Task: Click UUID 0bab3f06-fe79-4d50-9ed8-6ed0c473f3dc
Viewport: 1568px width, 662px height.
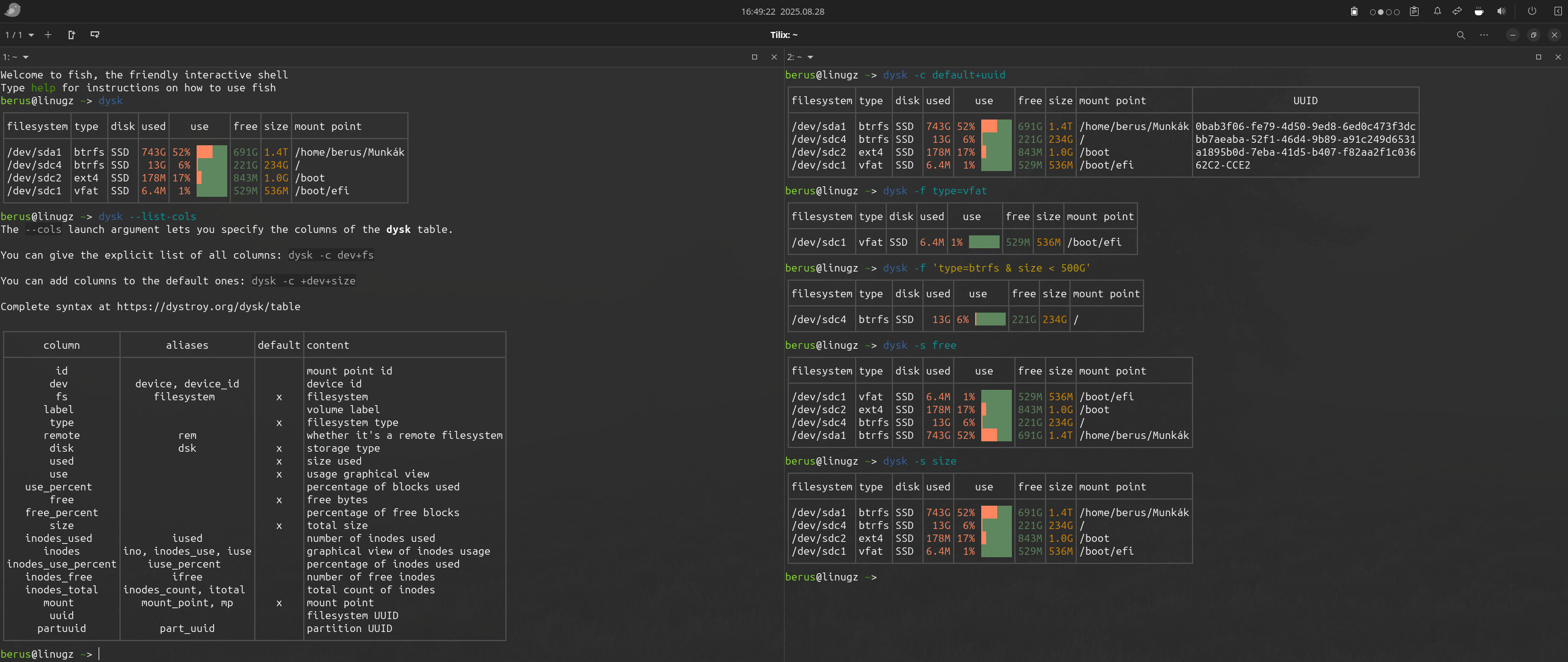Action: (1305, 126)
